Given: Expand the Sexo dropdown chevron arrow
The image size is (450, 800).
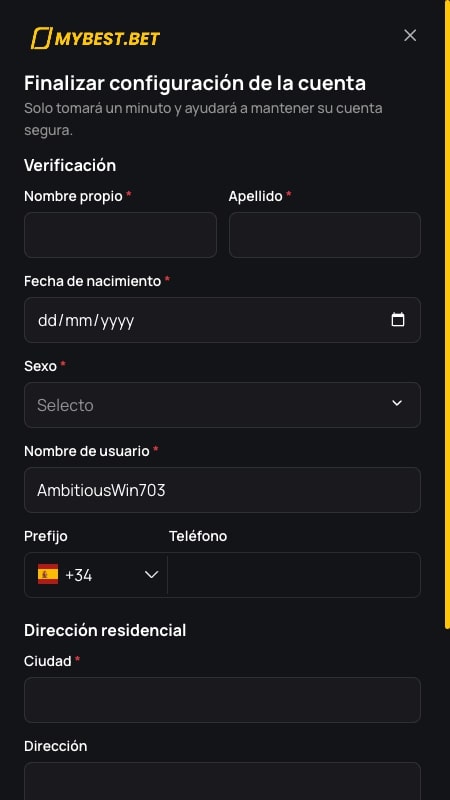Looking at the screenshot, I should point(397,403).
